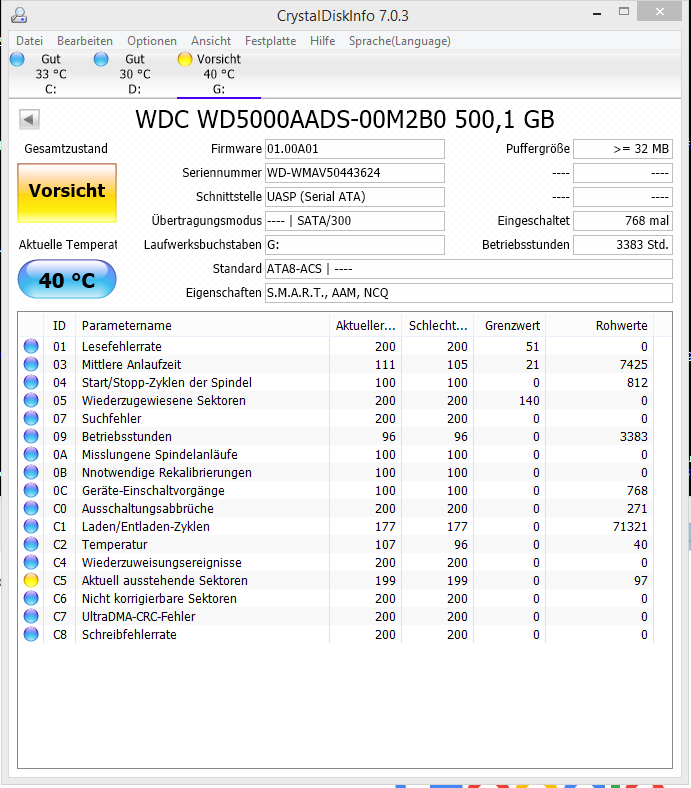Click the status orb for Misslungene Spindelanläufe
The height and width of the screenshot is (788, 691).
[x=31, y=454]
